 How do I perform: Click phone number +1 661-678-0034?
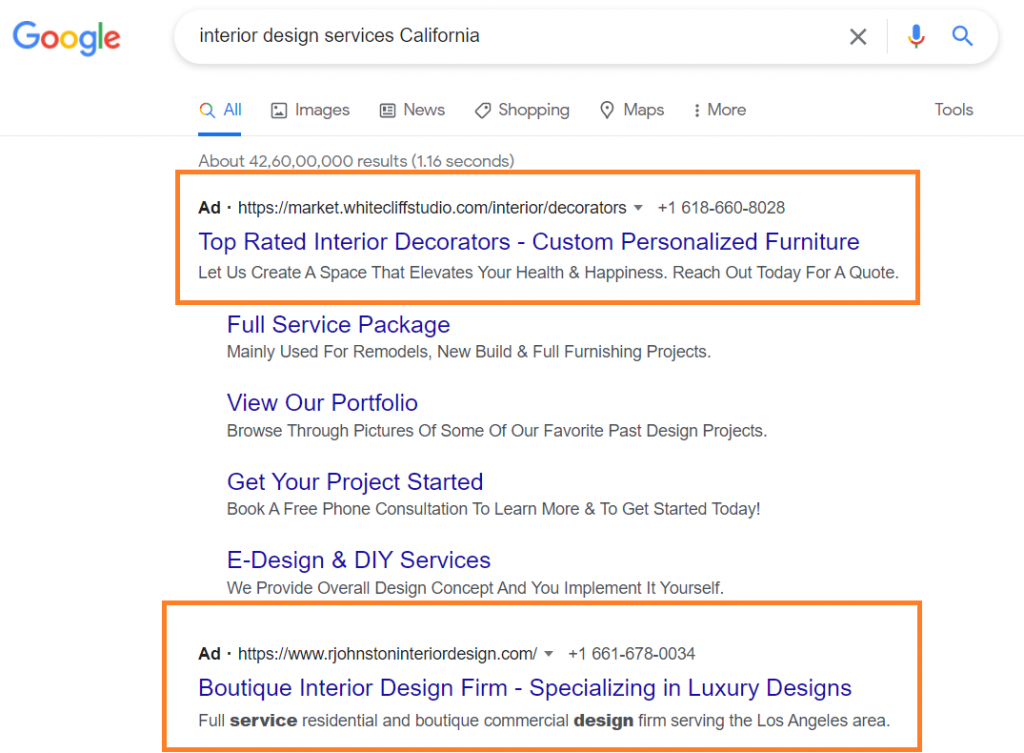click(x=632, y=654)
